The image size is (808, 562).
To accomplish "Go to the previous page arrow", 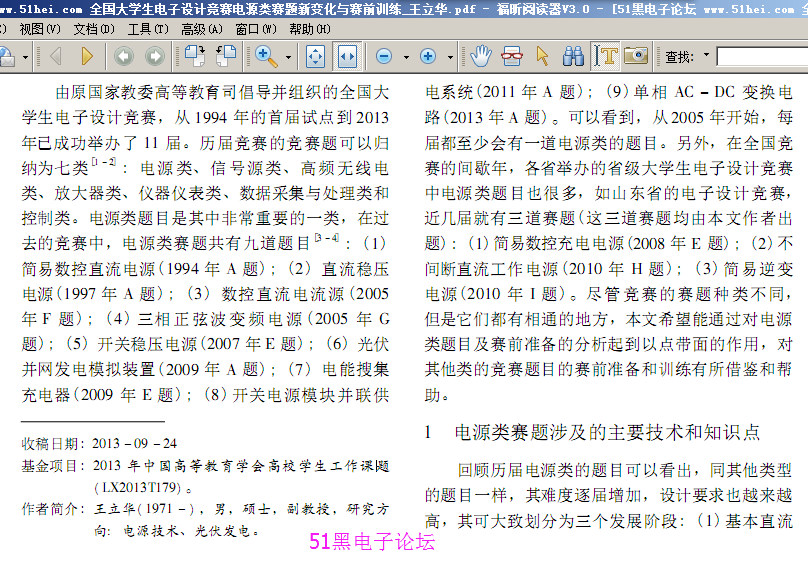I will (56, 56).
